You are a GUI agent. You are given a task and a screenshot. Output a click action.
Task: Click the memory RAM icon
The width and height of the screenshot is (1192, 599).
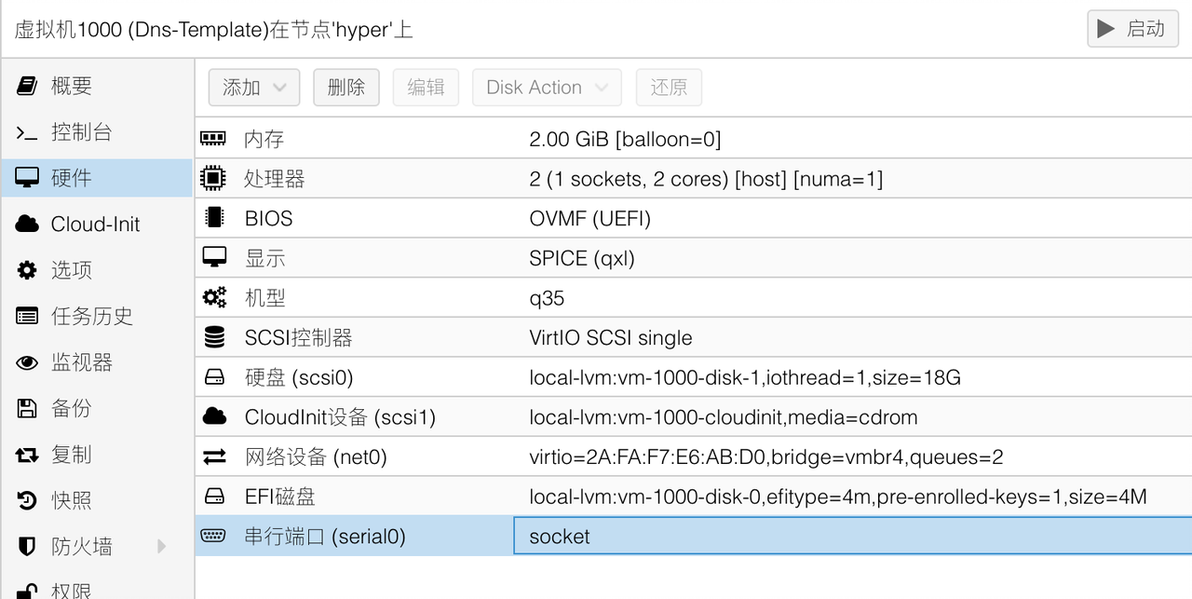point(213,138)
